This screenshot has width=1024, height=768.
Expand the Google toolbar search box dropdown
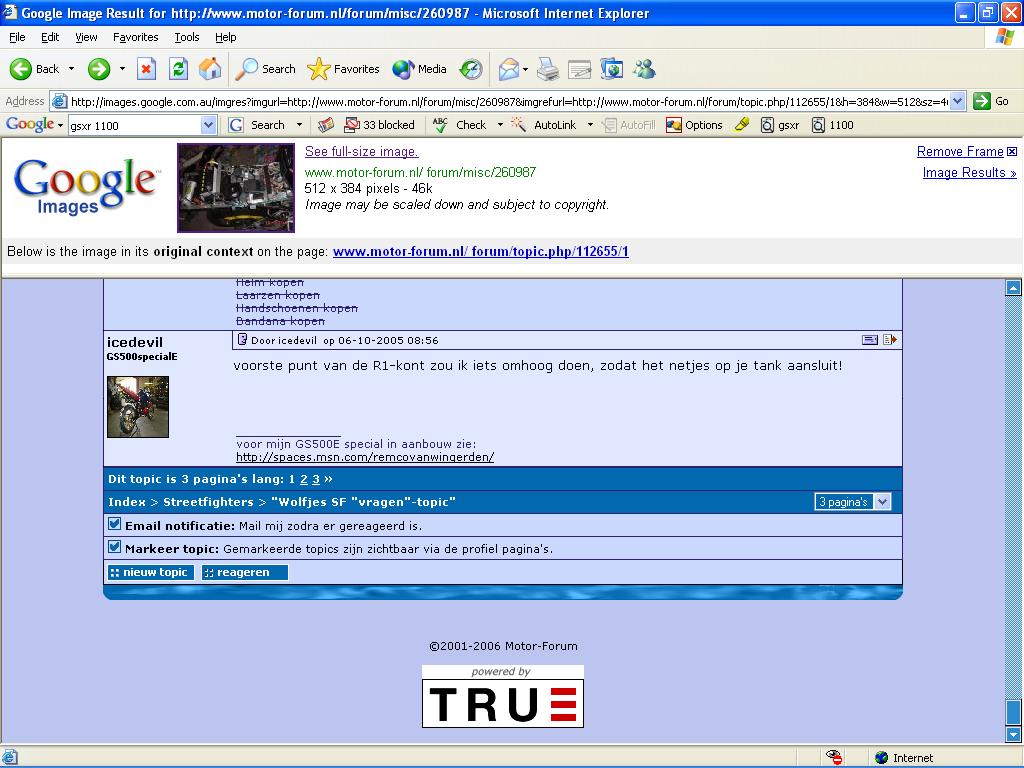[208, 125]
